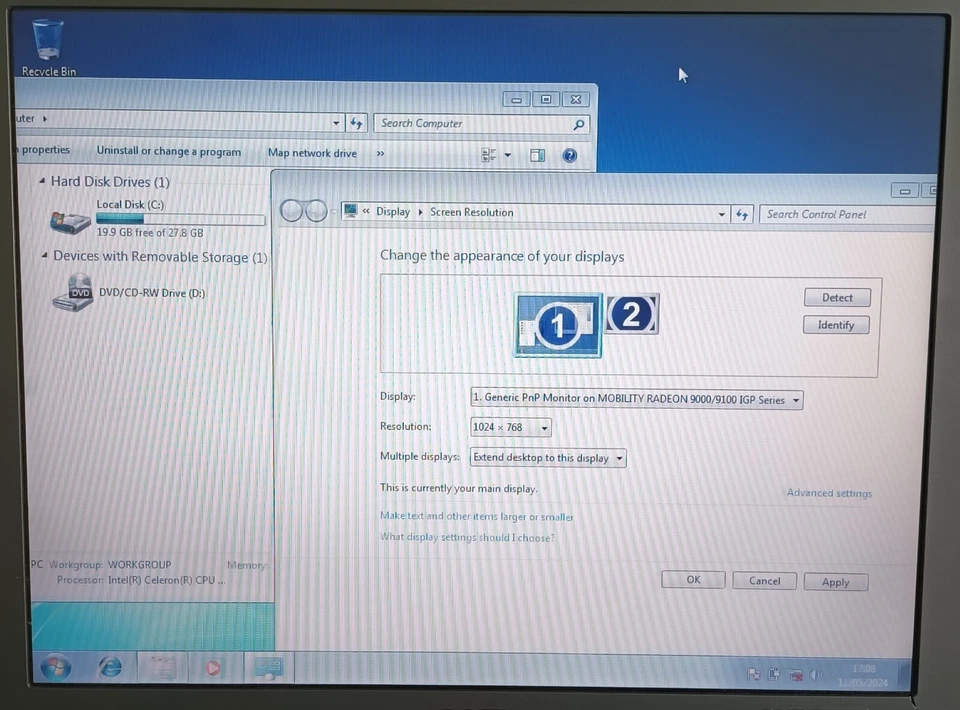The image size is (960, 710).
Task: Click the Start orb
Action: coord(55,667)
